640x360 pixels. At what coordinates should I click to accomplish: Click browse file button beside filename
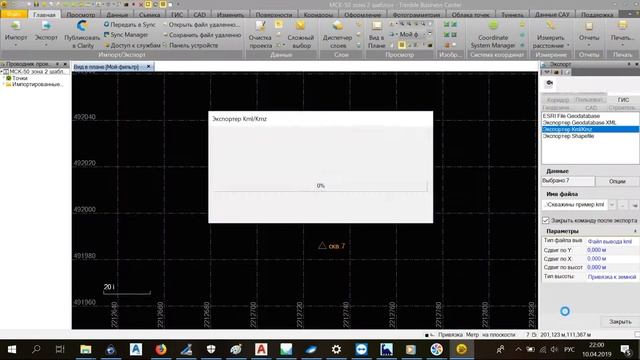622,204
